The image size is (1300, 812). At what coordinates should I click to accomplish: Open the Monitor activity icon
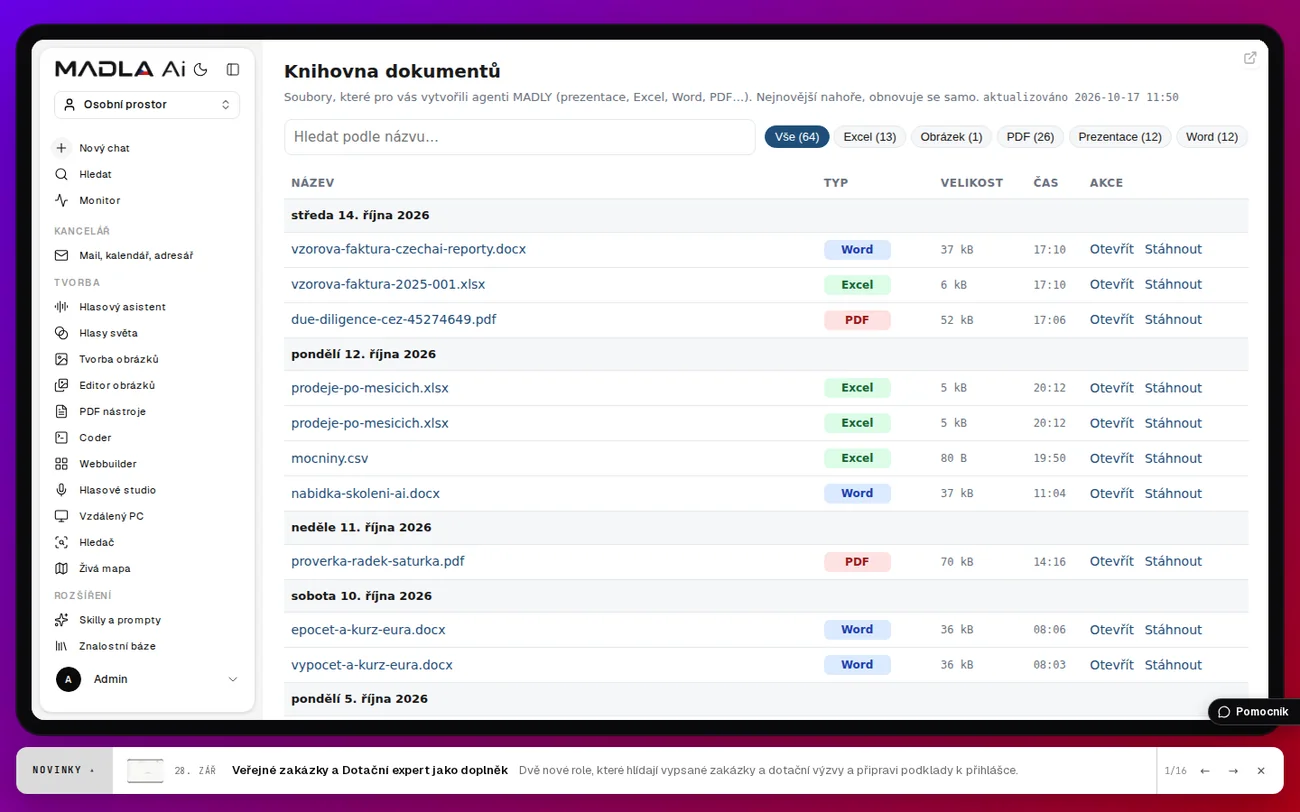(61, 200)
